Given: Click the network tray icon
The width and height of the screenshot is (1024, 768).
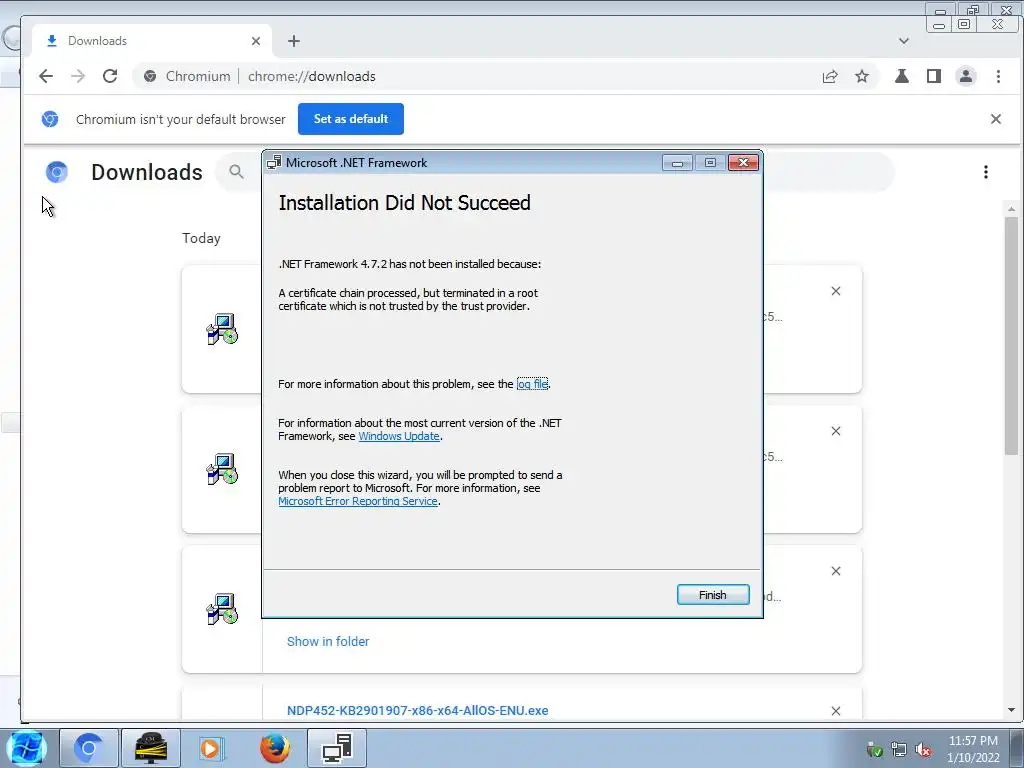Looking at the screenshot, I should click(x=899, y=750).
